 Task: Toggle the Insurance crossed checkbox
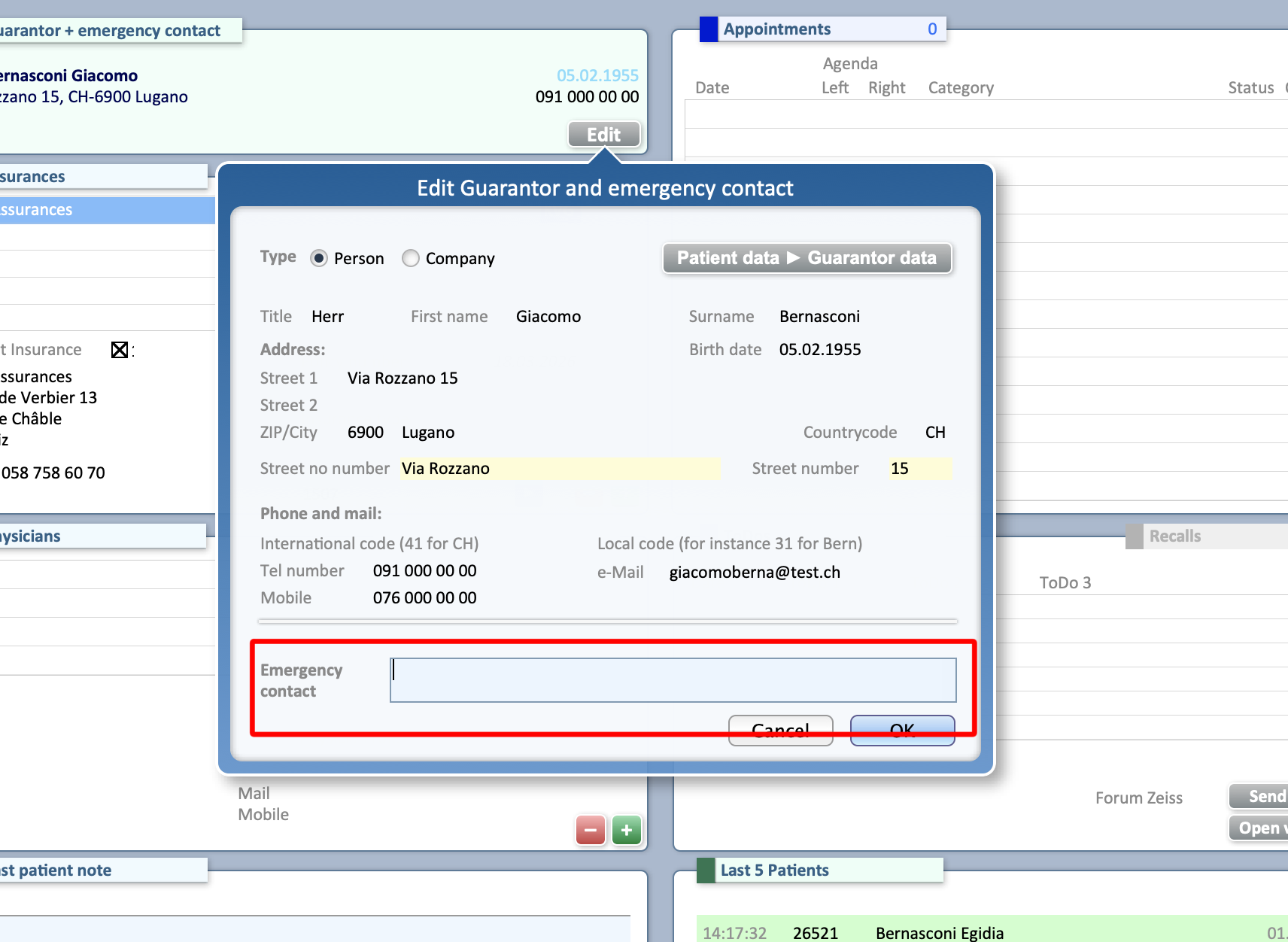coord(119,350)
